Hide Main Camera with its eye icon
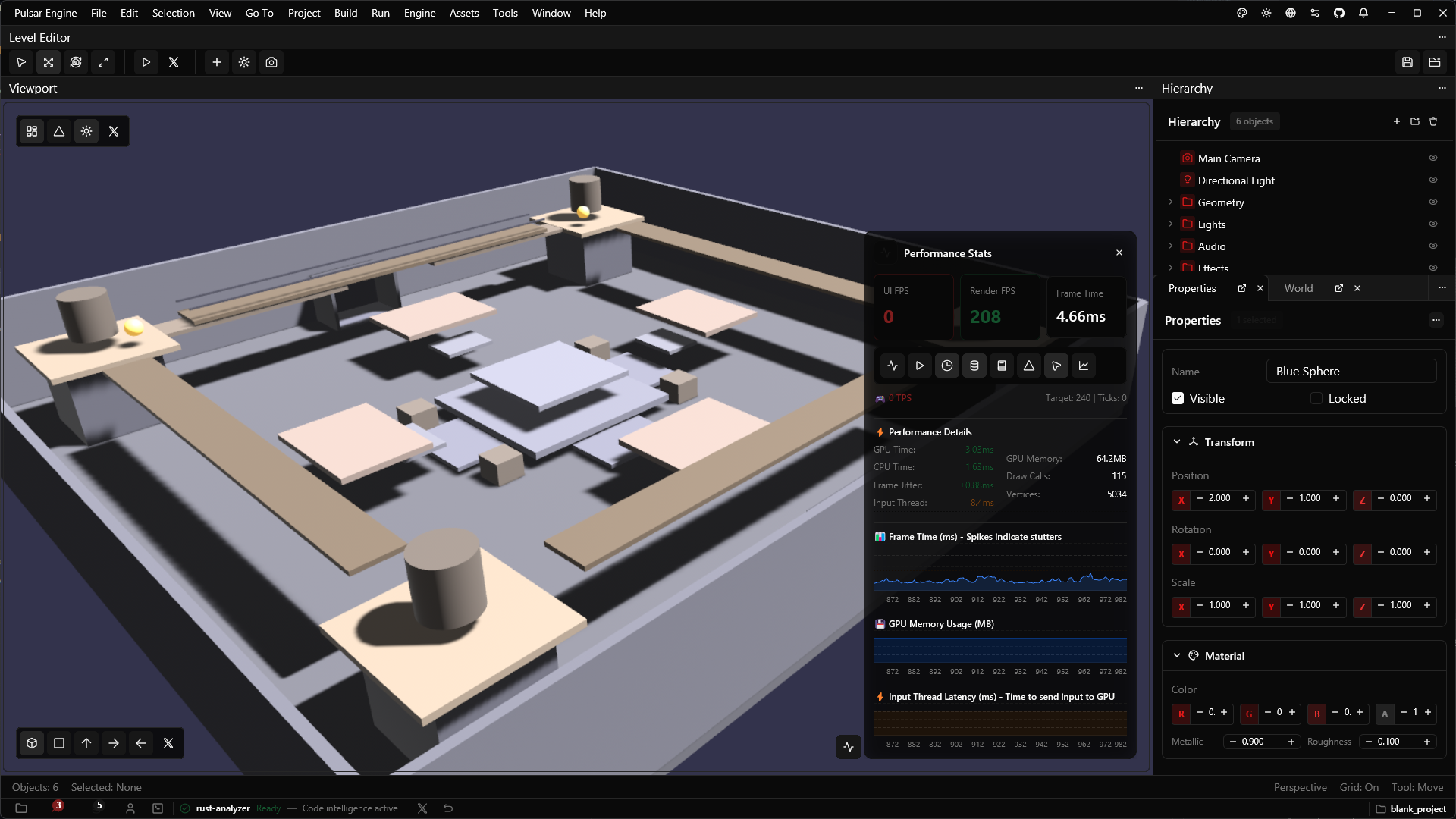The height and width of the screenshot is (819, 1456). pos(1433,158)
